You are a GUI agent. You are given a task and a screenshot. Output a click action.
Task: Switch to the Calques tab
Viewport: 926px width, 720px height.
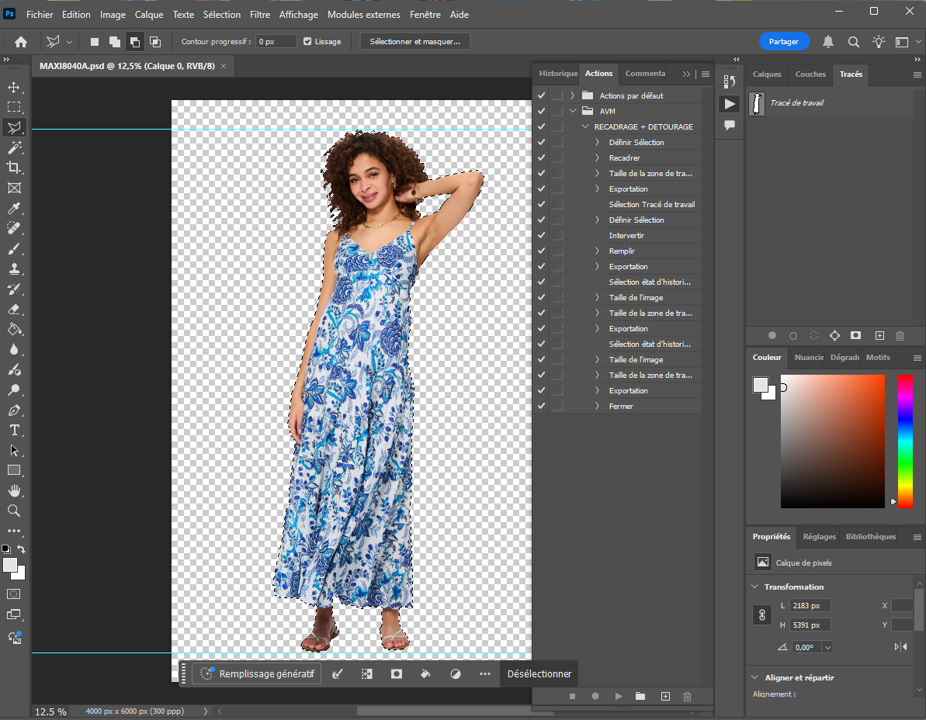(x=767, y=74)
